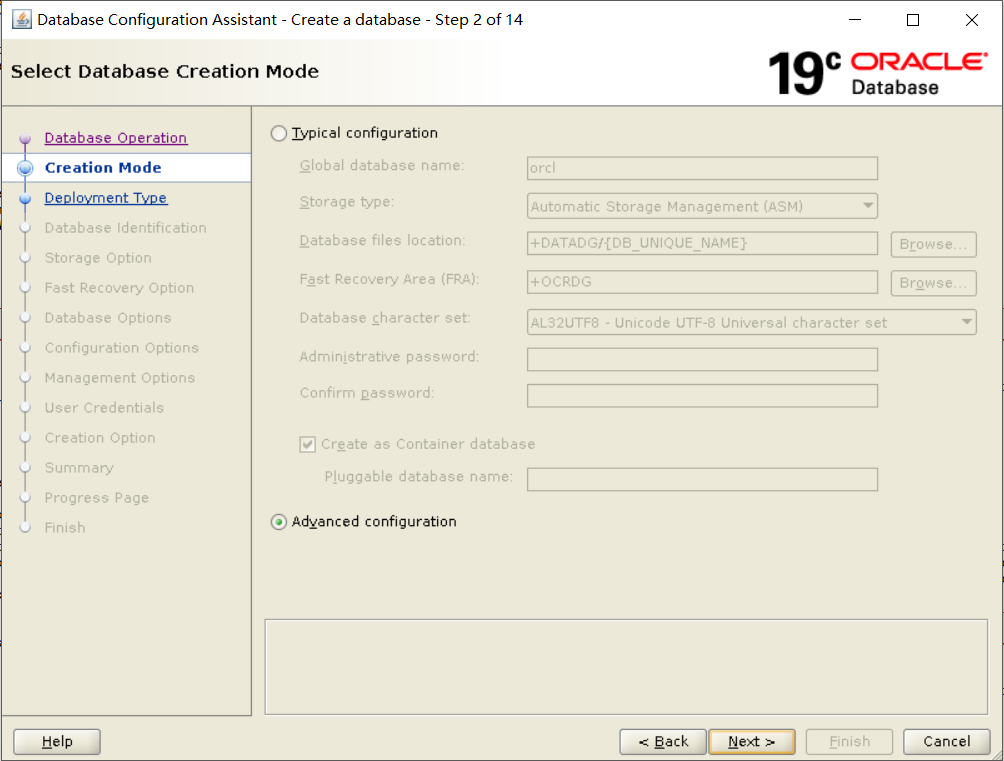1004x761 pixels.
Task: Close the Database Configuration Assistant window
Action: [971, 20]
